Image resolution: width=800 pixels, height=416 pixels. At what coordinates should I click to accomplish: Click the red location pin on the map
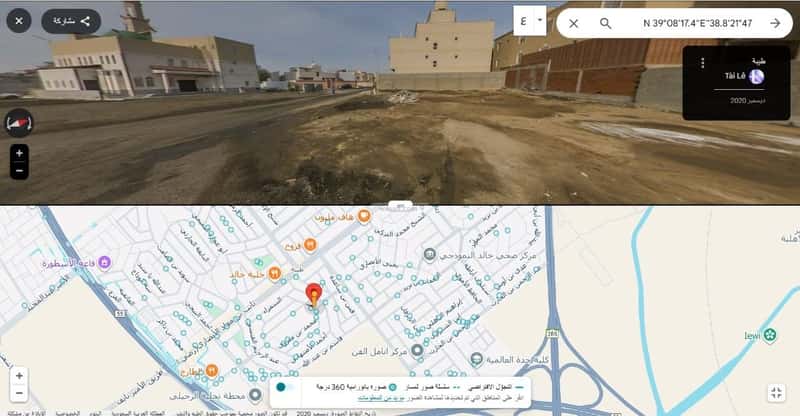[x=314, y=295]
